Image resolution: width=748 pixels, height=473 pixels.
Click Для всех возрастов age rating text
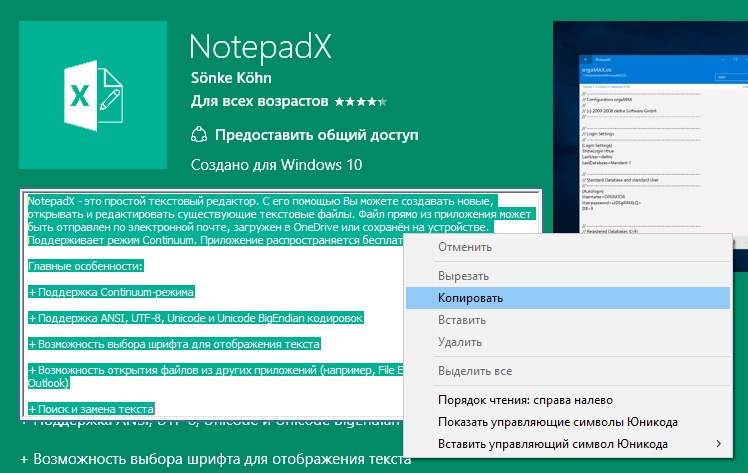[260, 101]
